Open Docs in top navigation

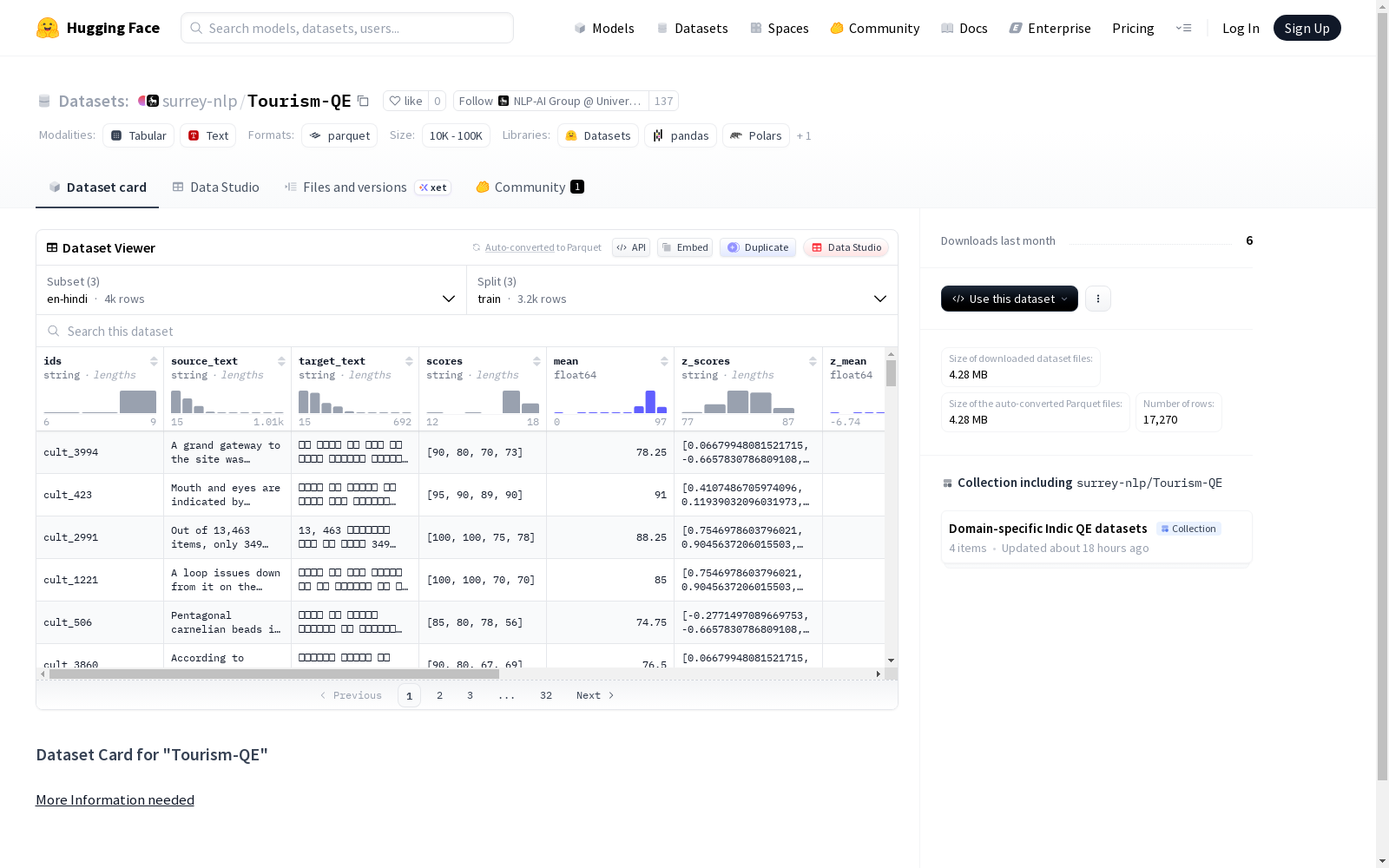[964, 28]
